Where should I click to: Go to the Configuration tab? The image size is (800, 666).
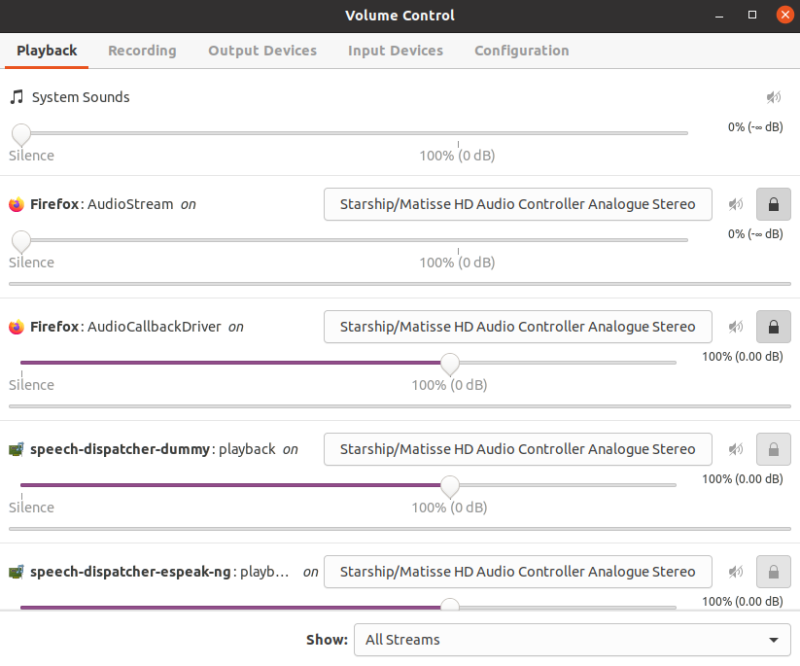click(x=521, y=51)
